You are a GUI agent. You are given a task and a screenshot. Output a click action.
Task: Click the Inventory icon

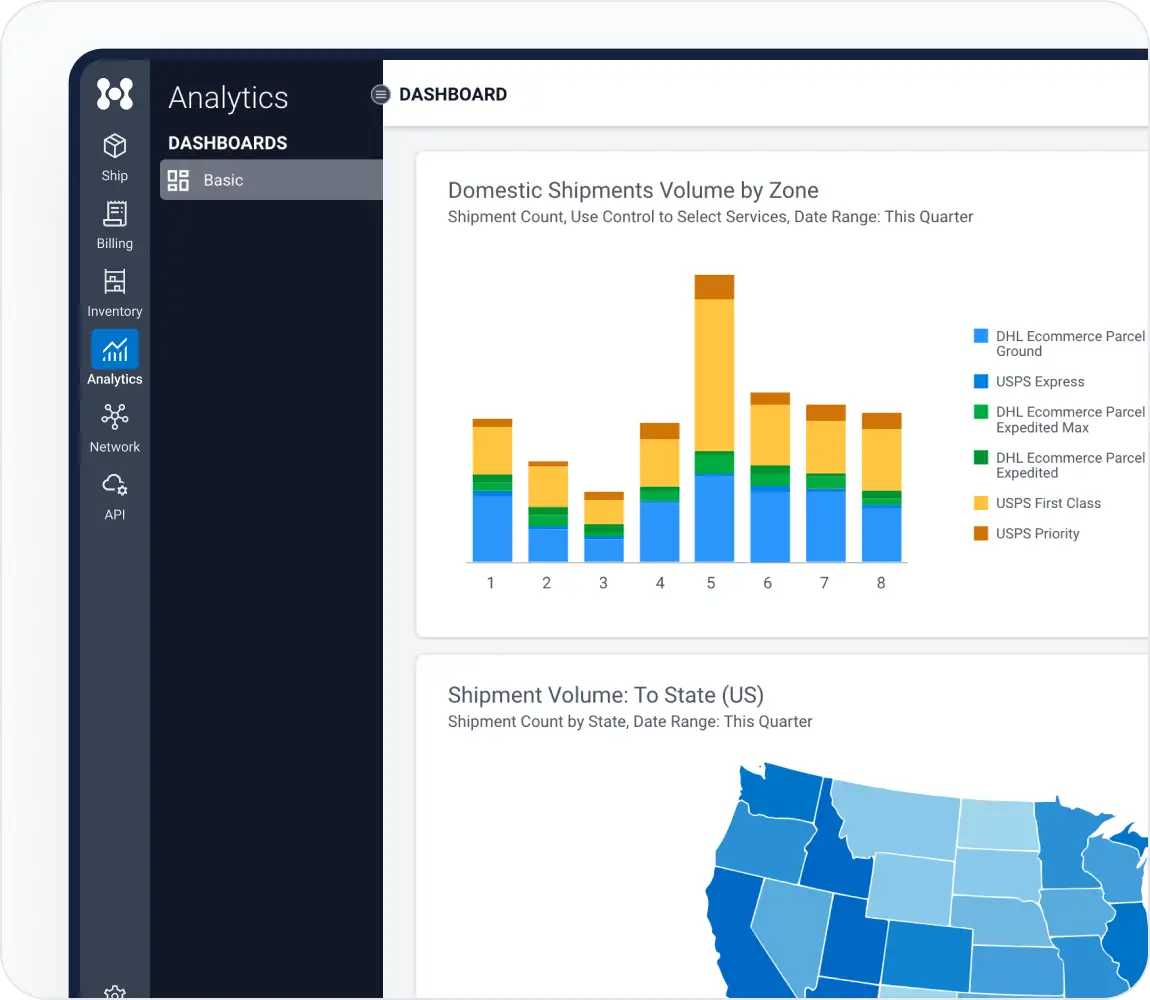[x=114, y=282]
